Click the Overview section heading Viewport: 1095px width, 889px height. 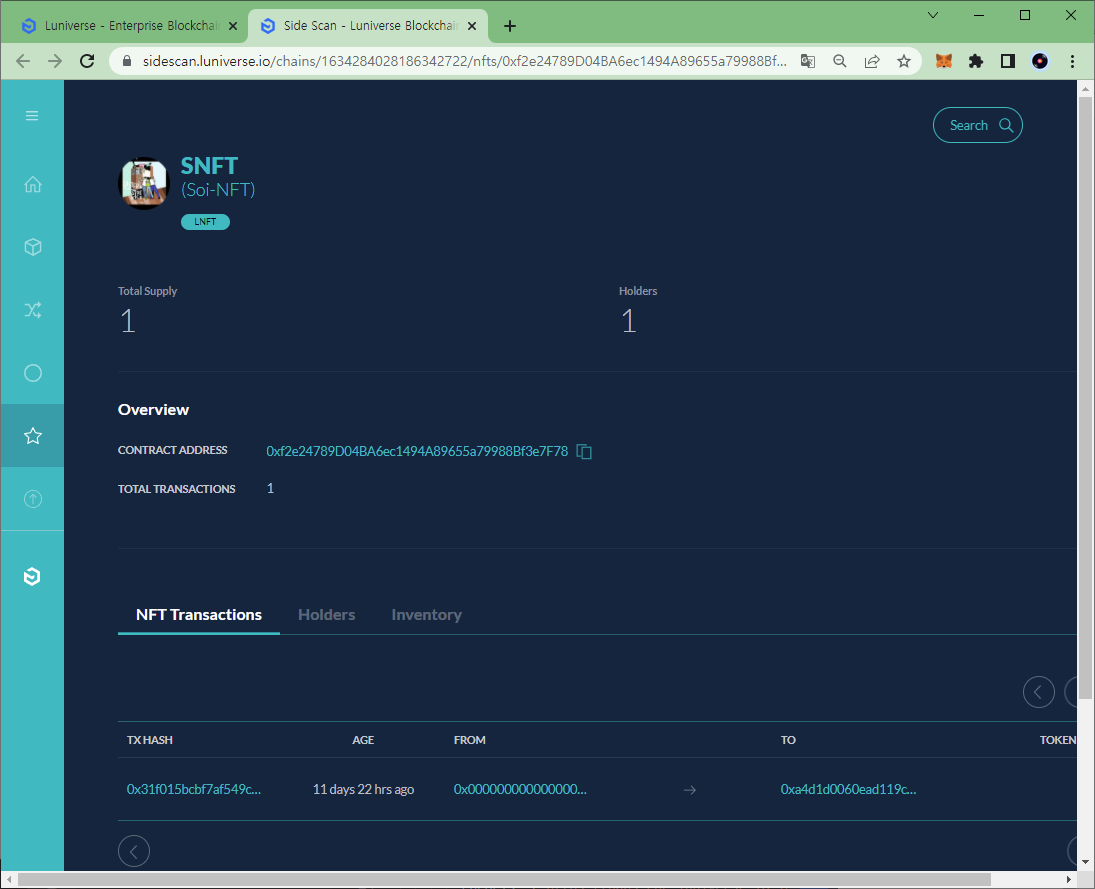(x=153, y=410)
